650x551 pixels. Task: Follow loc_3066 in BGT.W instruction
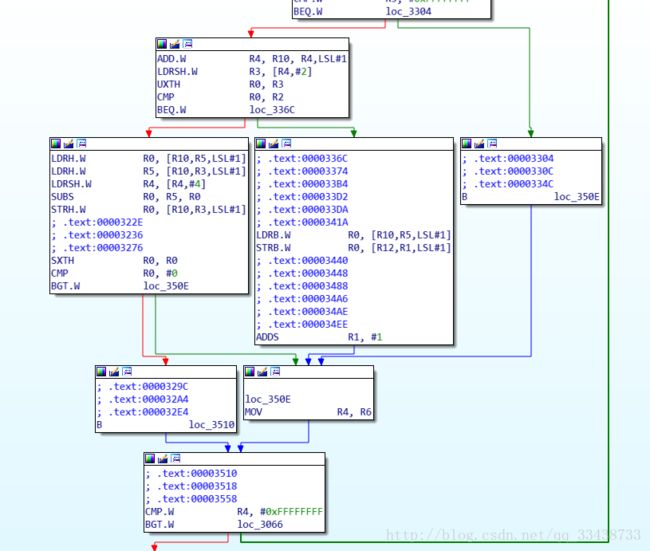click(260, 524)
